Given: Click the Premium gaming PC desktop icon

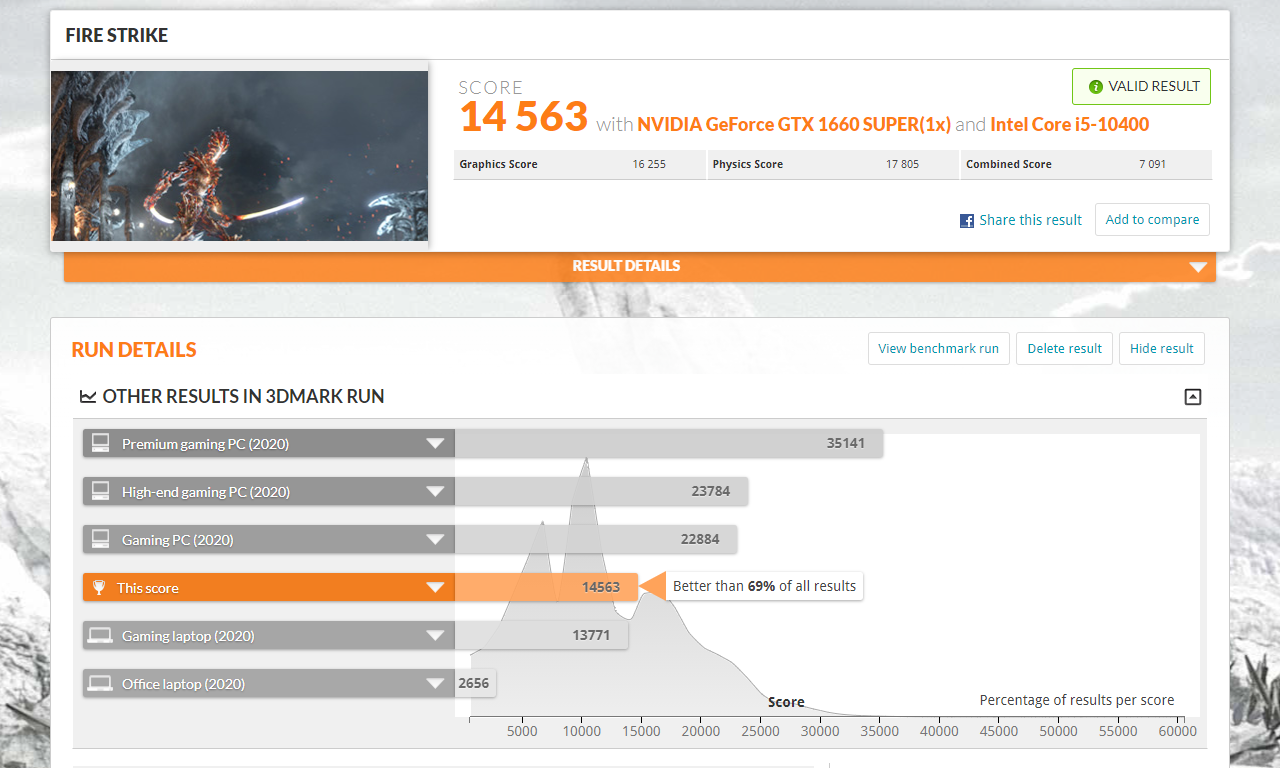Looking at the screenshot, I should tap(100, 443).
